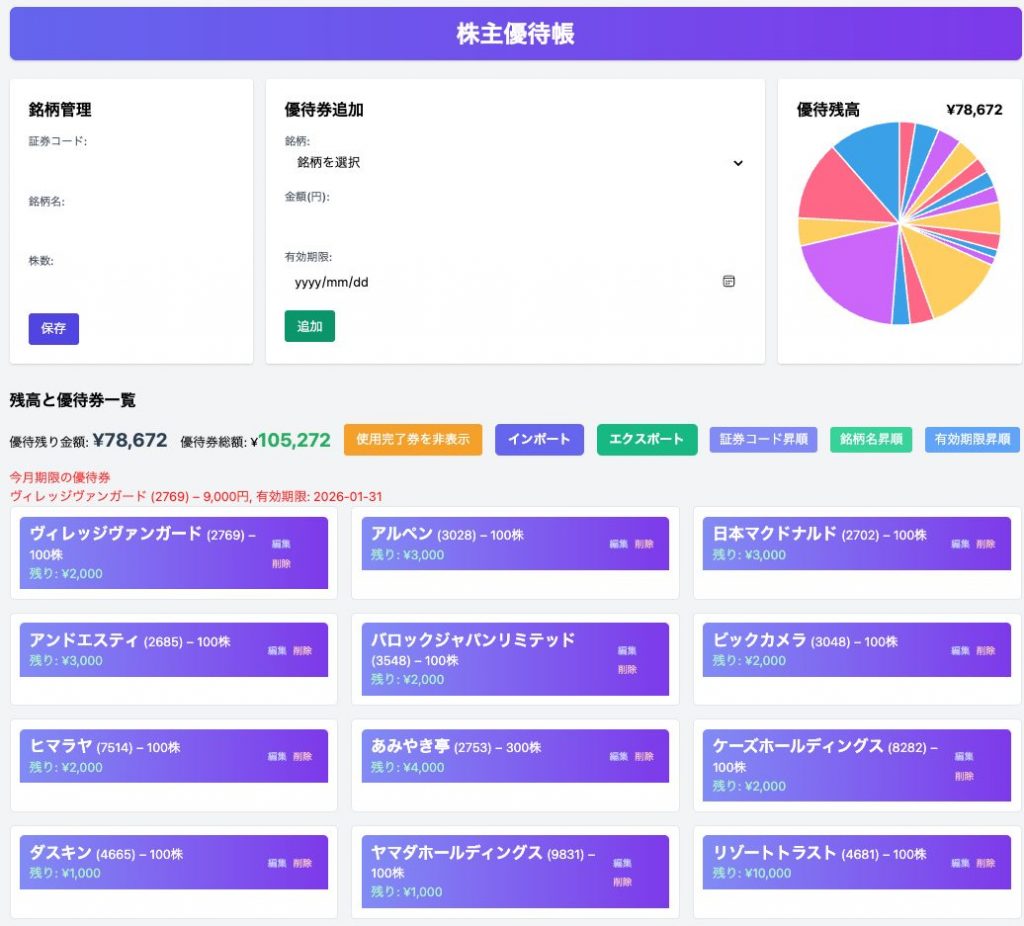Delete the ビックカメラ entry
This screenshot has width=1024, height=926.
pyautogui.click(x=986, y=650)
